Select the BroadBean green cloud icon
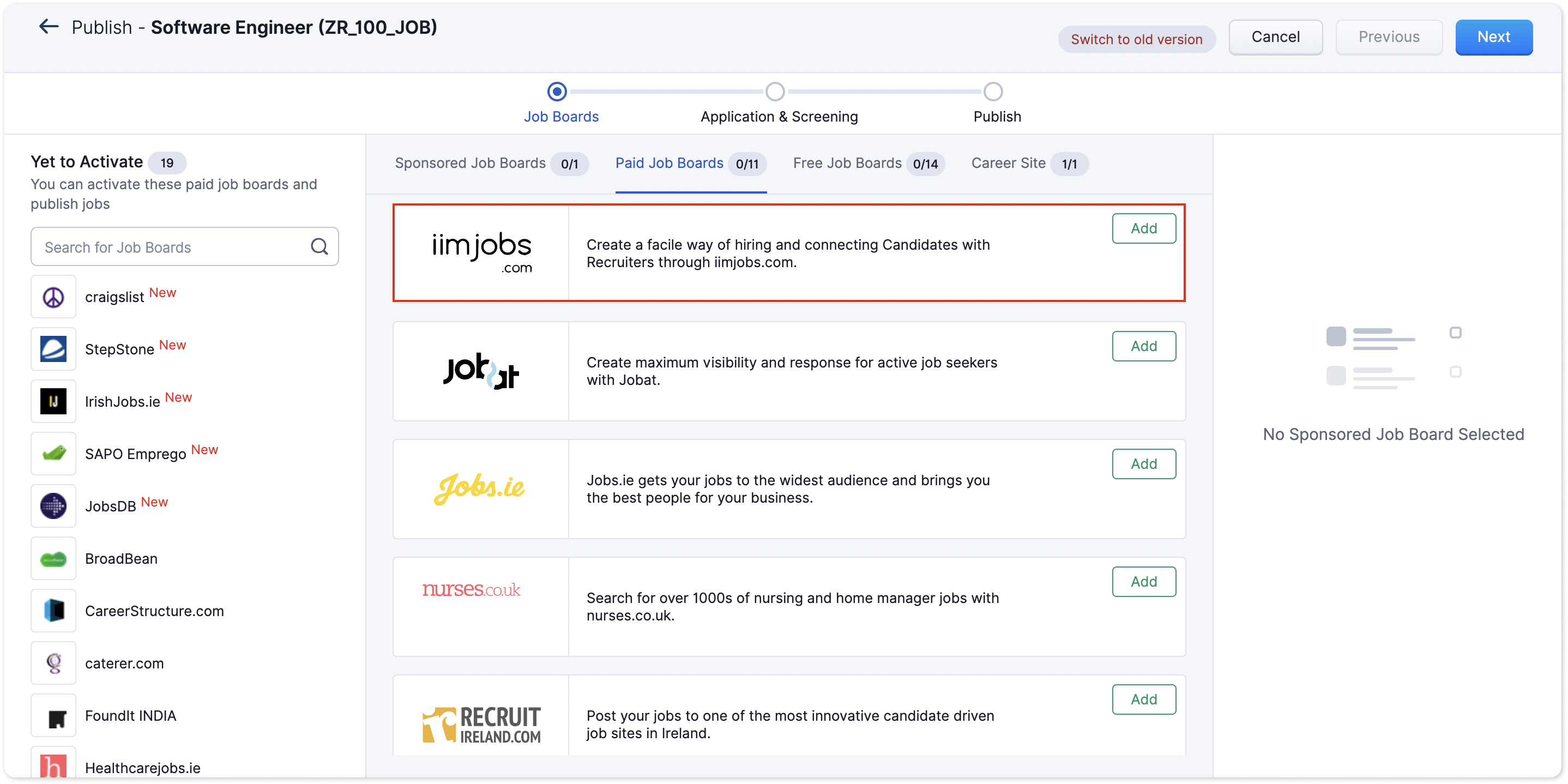The height and width of the screenshot is (784, 1568). [x=53, y=559]
